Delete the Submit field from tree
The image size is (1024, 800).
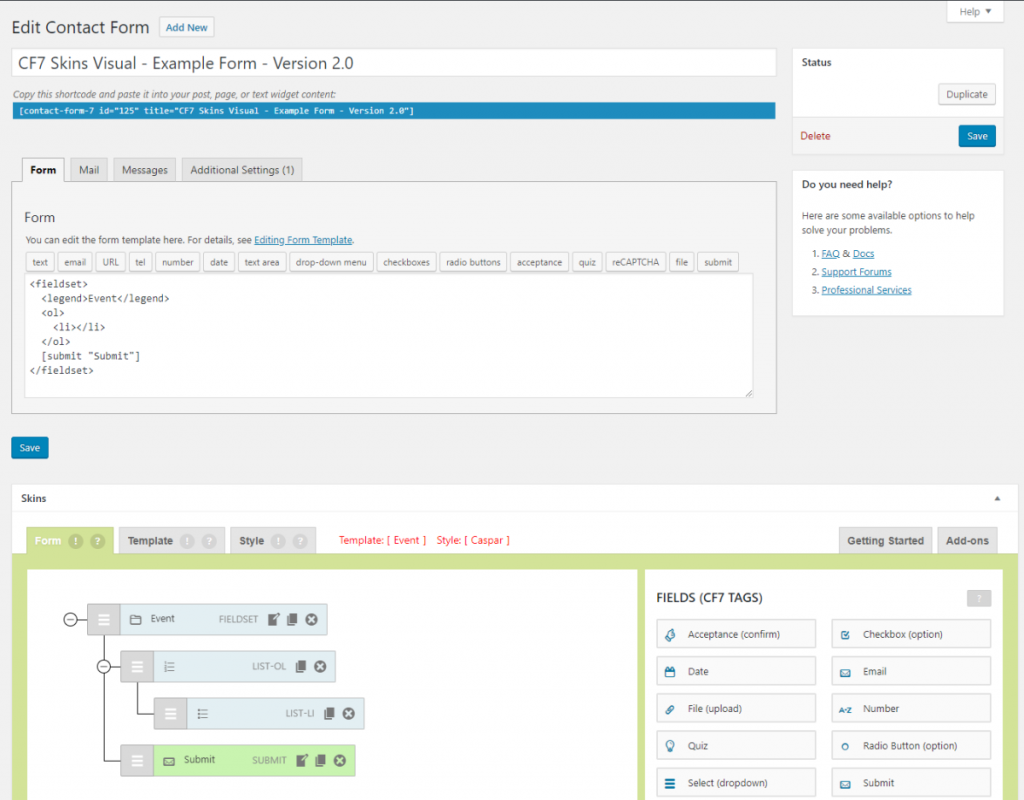click(x=340, y=761)
